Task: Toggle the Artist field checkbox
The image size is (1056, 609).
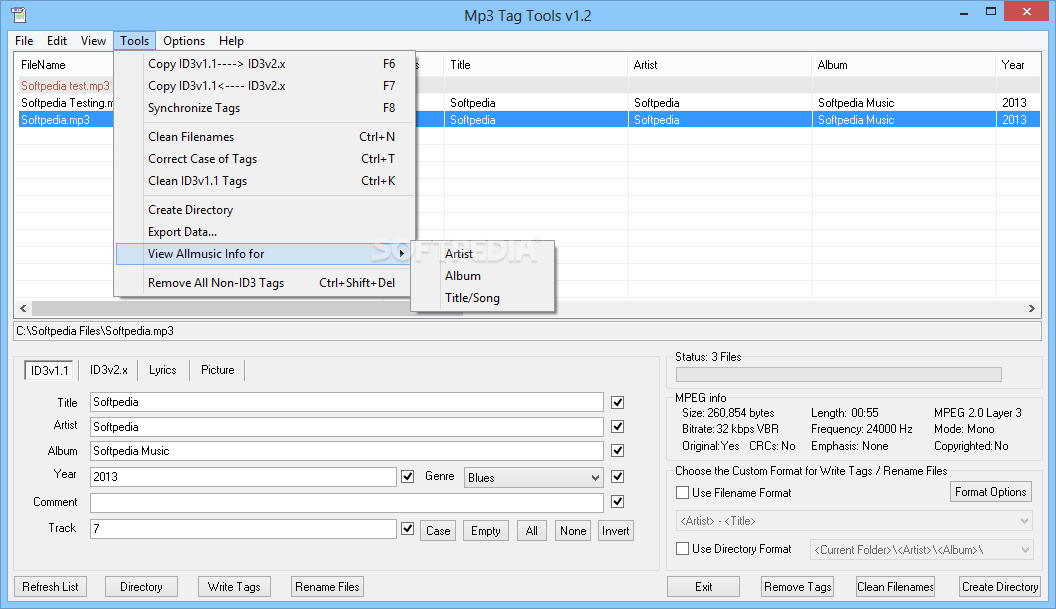Action: click(617, 426)
